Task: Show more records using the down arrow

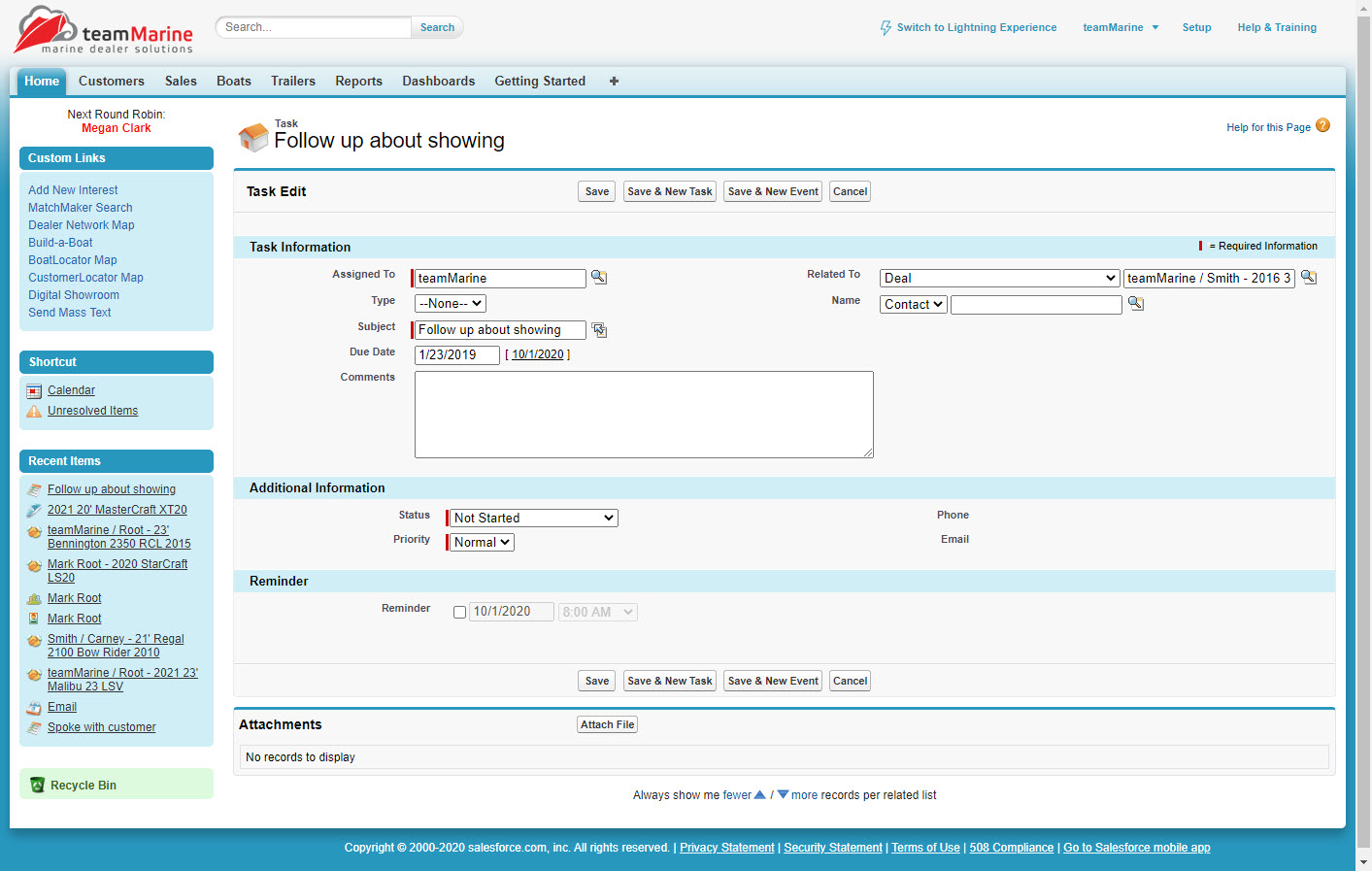Action: [783, 794]
